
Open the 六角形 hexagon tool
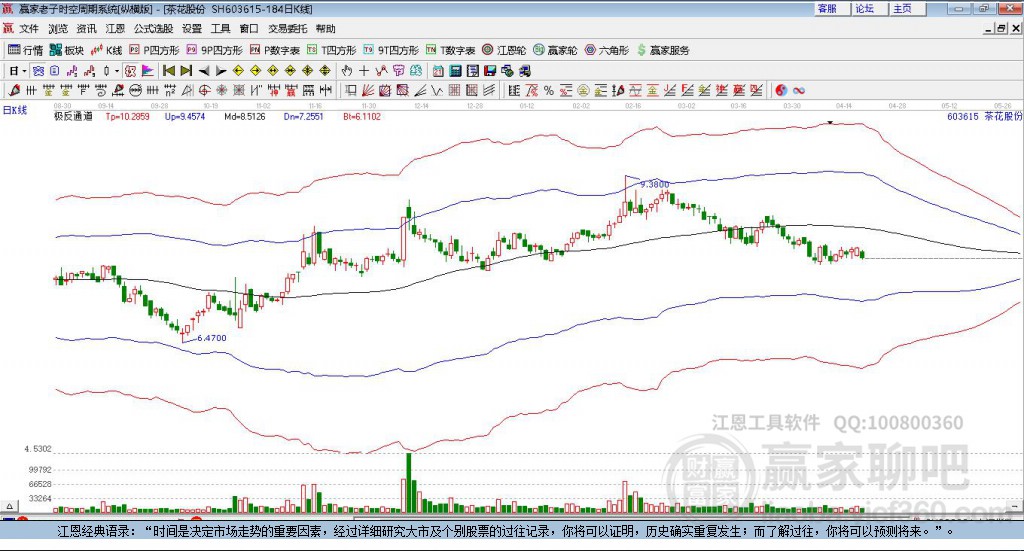click(607, 50)
